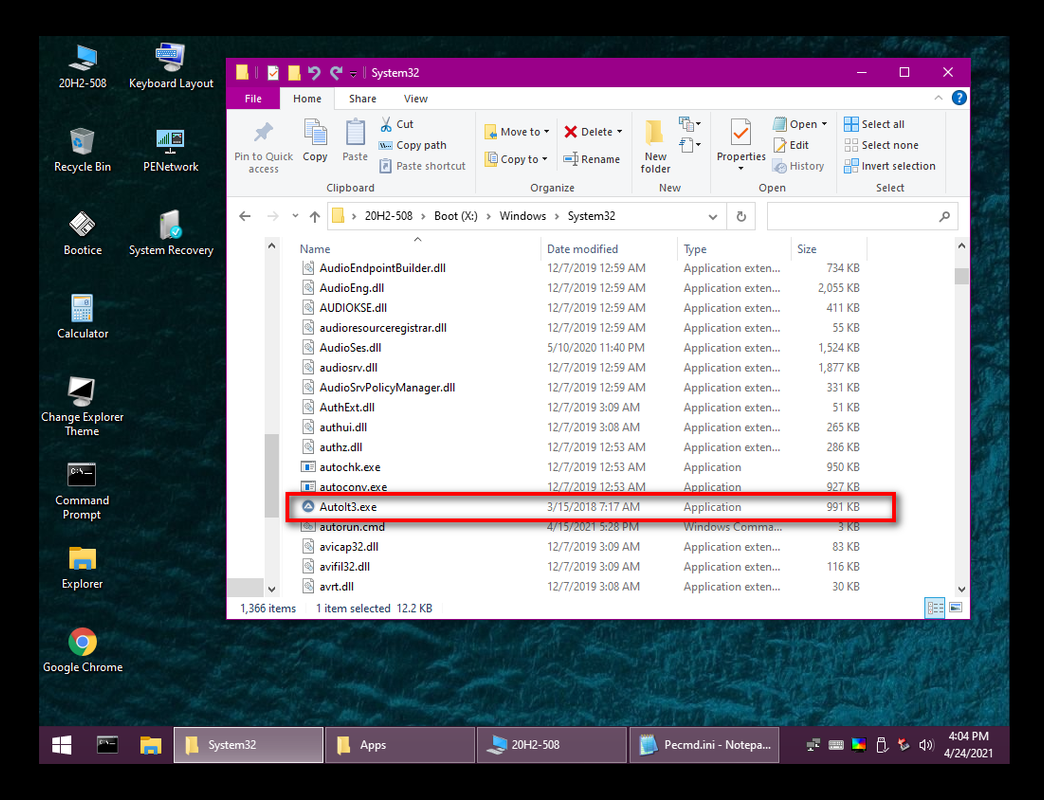Open Command Prompt desktop shortcut

[x=83, y=491]
